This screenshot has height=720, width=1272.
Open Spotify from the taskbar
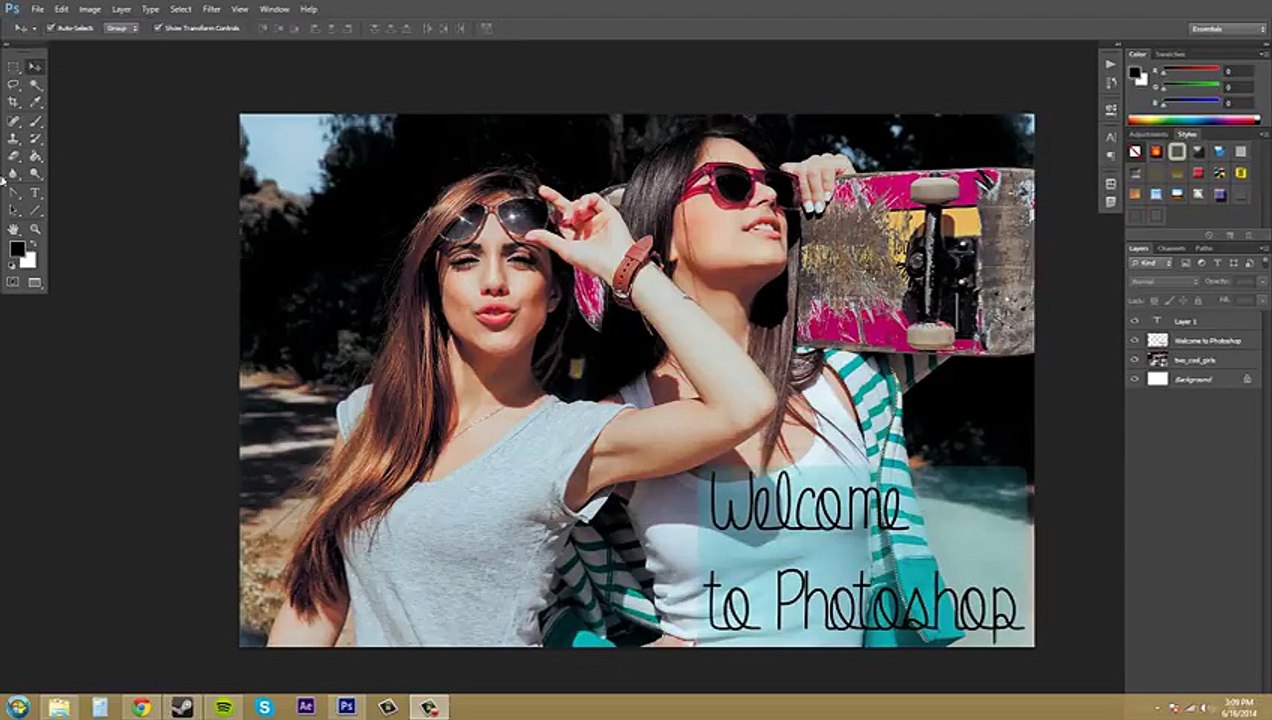(224, 707)
